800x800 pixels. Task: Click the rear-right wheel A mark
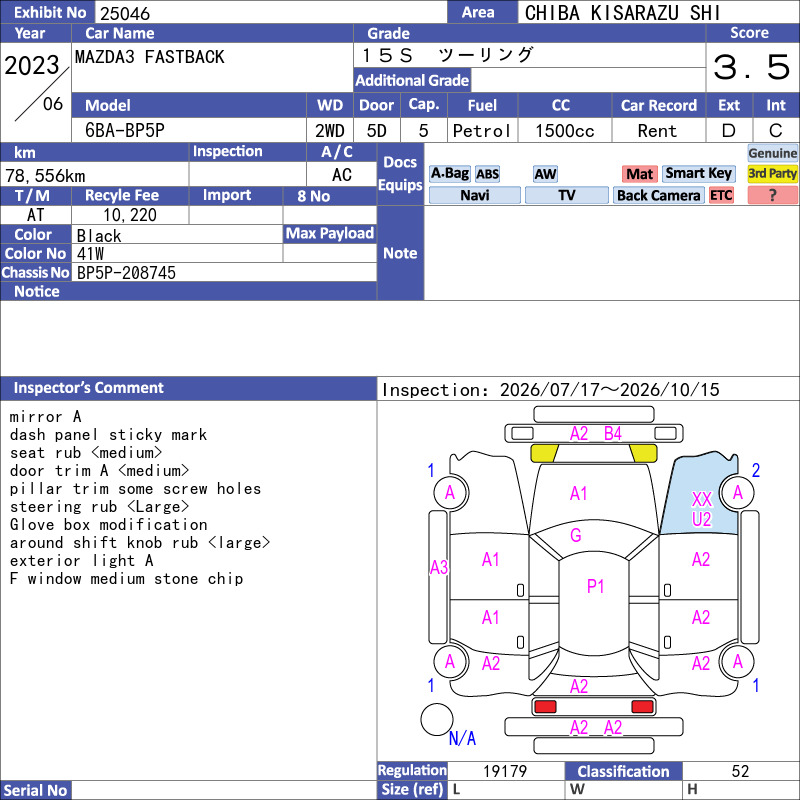click(738, 662)
